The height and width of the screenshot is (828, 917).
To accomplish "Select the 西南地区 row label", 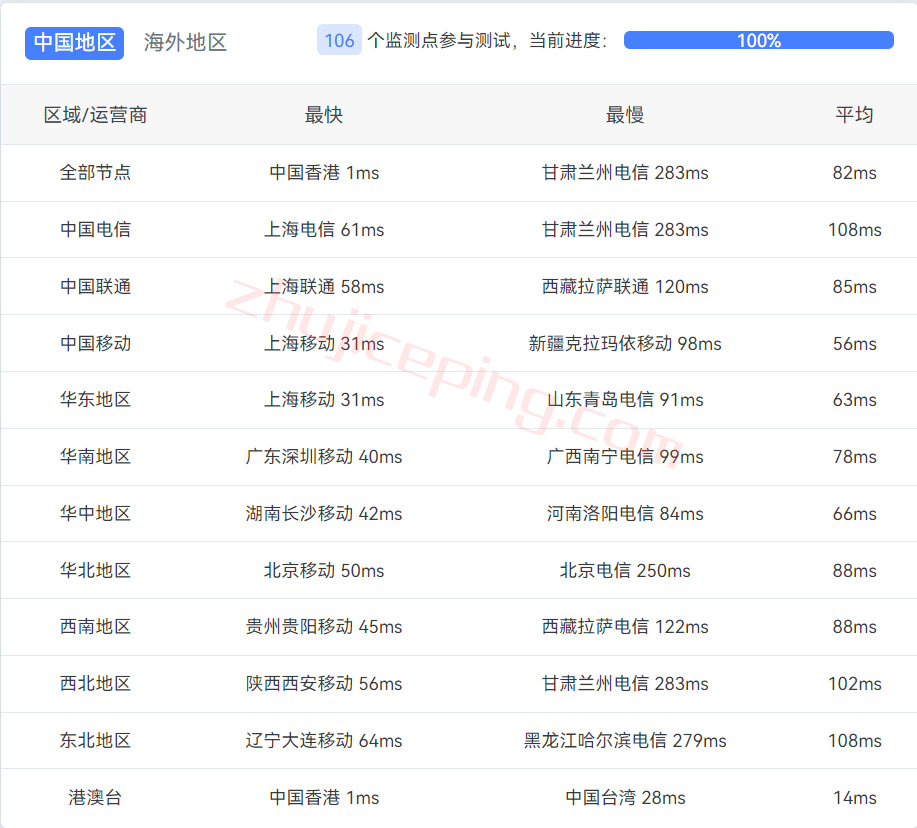I will tap(95, 626).
